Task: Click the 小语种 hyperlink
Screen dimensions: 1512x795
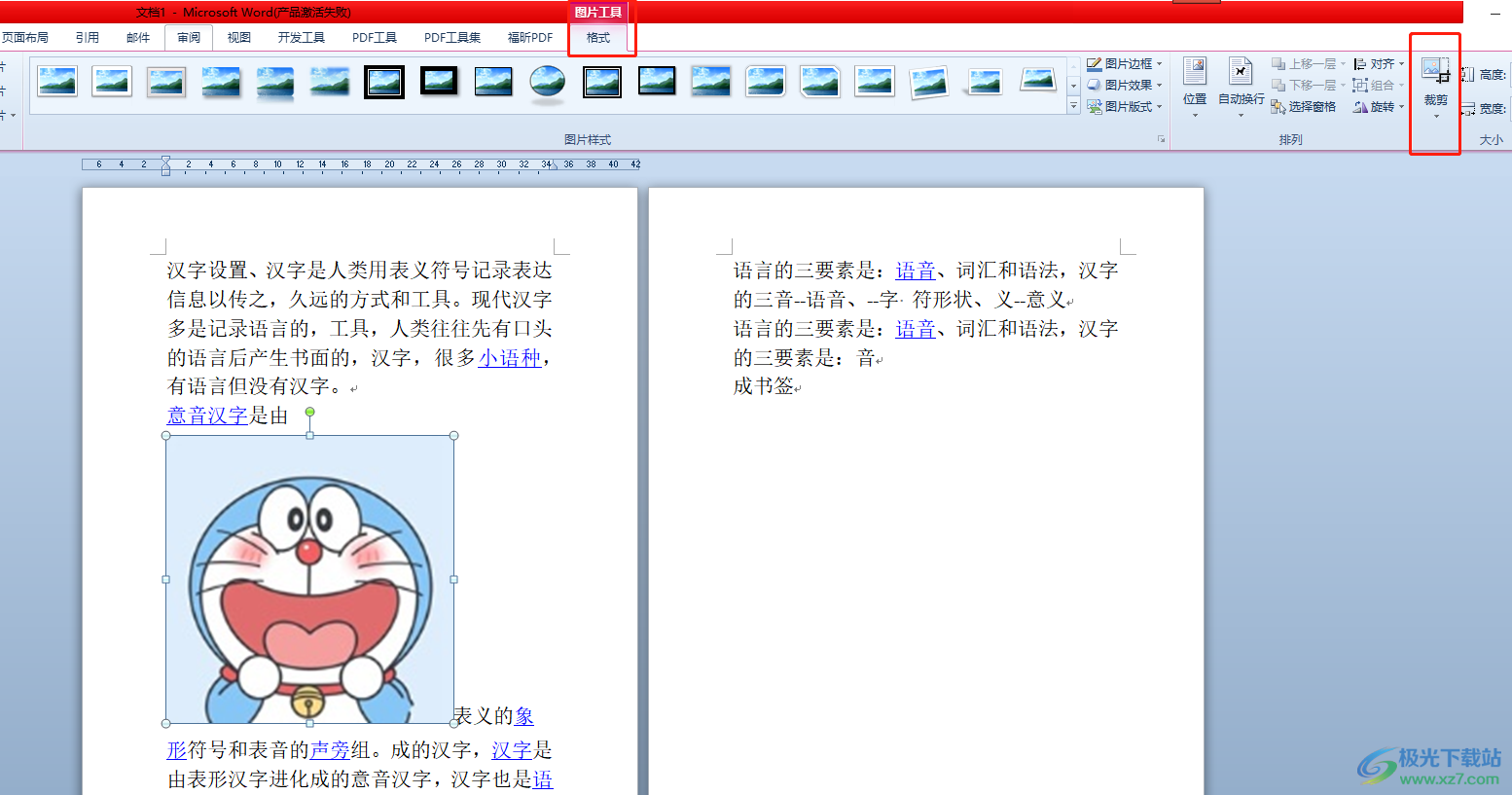Action: (x=509, y=358)
